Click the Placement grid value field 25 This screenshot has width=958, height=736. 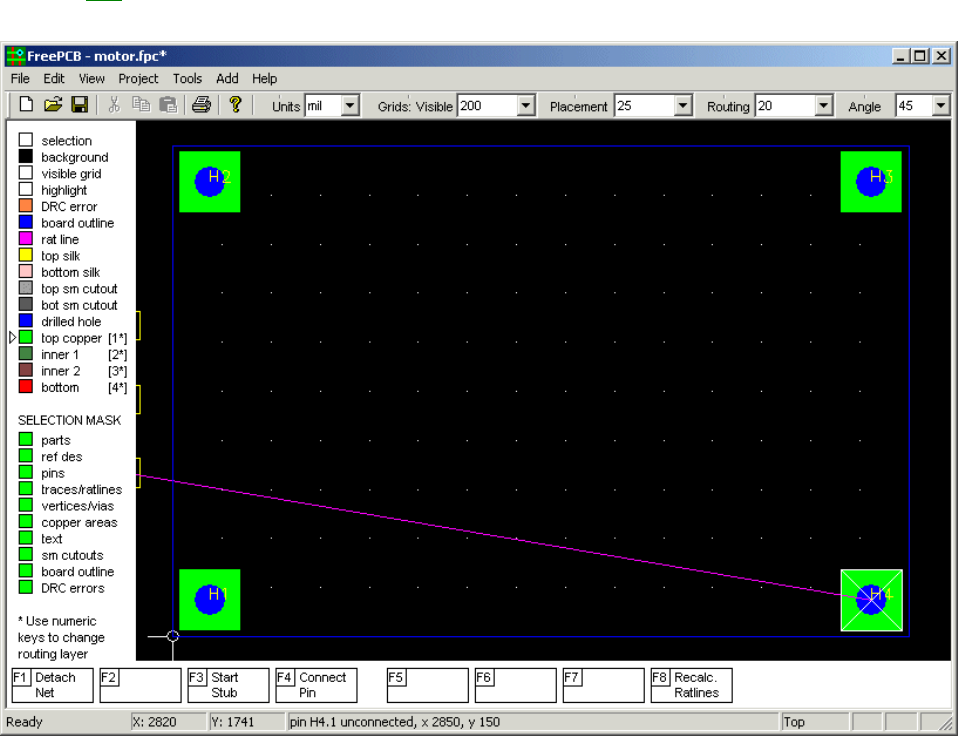coord(645,106)
